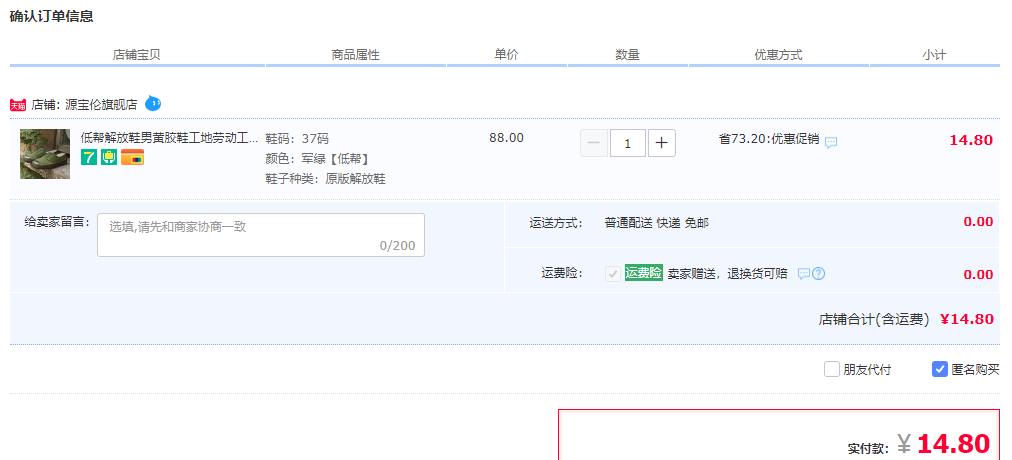Screen dimensions: 1012x460
Task: Open the shop link 源宝伦旗舰店
Action: click(x=101, y=105)
